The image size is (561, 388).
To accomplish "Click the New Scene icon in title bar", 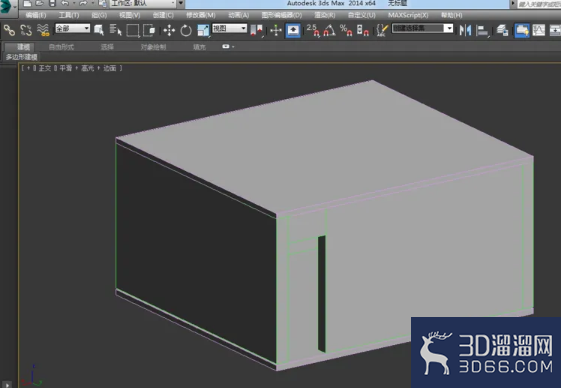I will click(28, 4).
